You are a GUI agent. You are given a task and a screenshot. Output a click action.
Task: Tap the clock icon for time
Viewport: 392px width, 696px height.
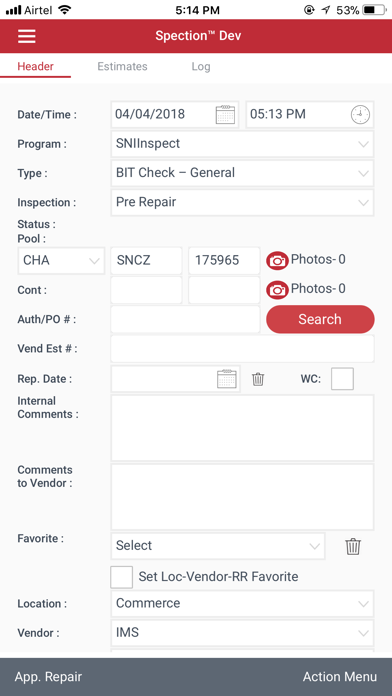[x=360, y=115]
